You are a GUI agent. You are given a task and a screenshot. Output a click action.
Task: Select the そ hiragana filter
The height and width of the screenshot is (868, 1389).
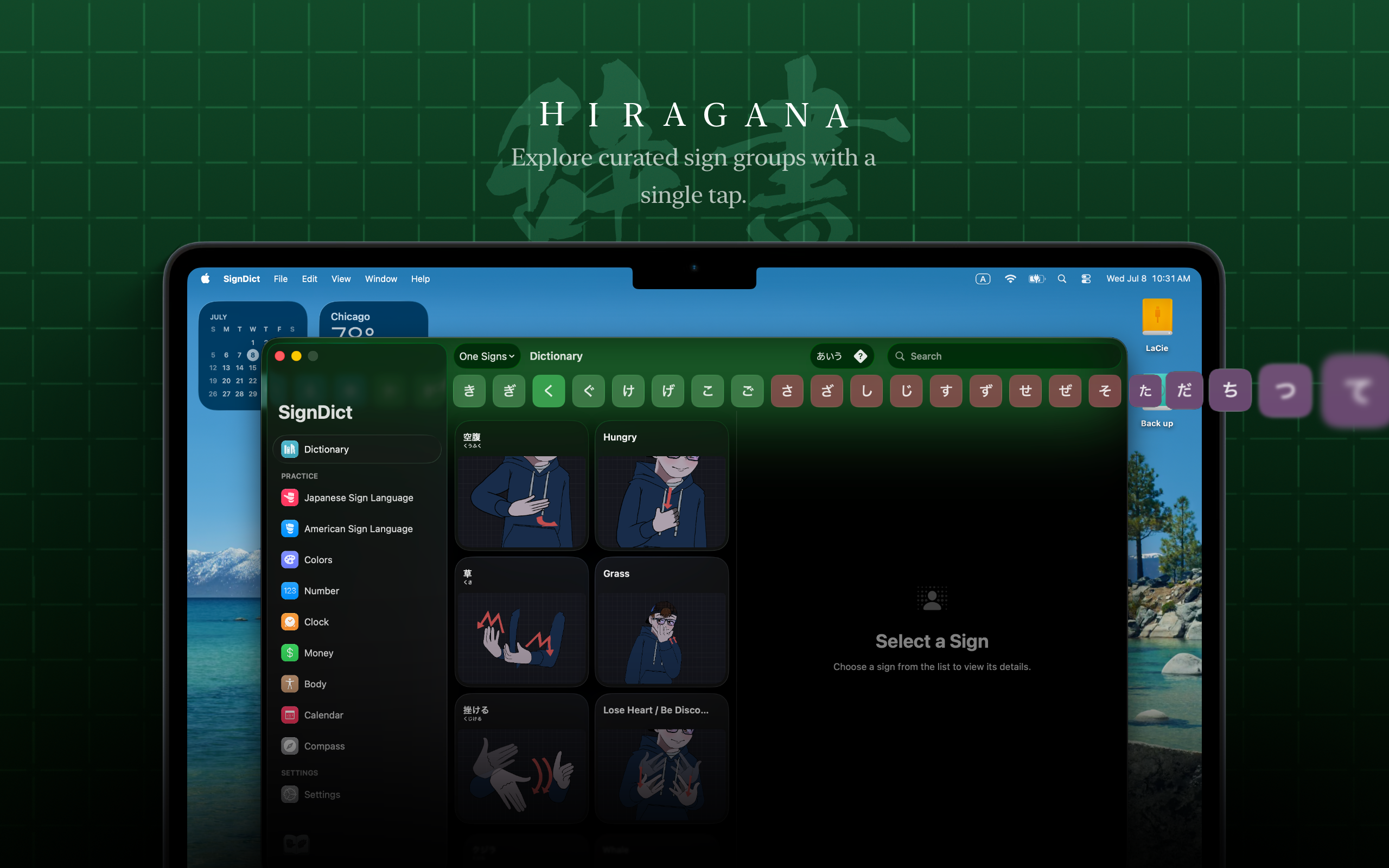[x=1105, y=391]
